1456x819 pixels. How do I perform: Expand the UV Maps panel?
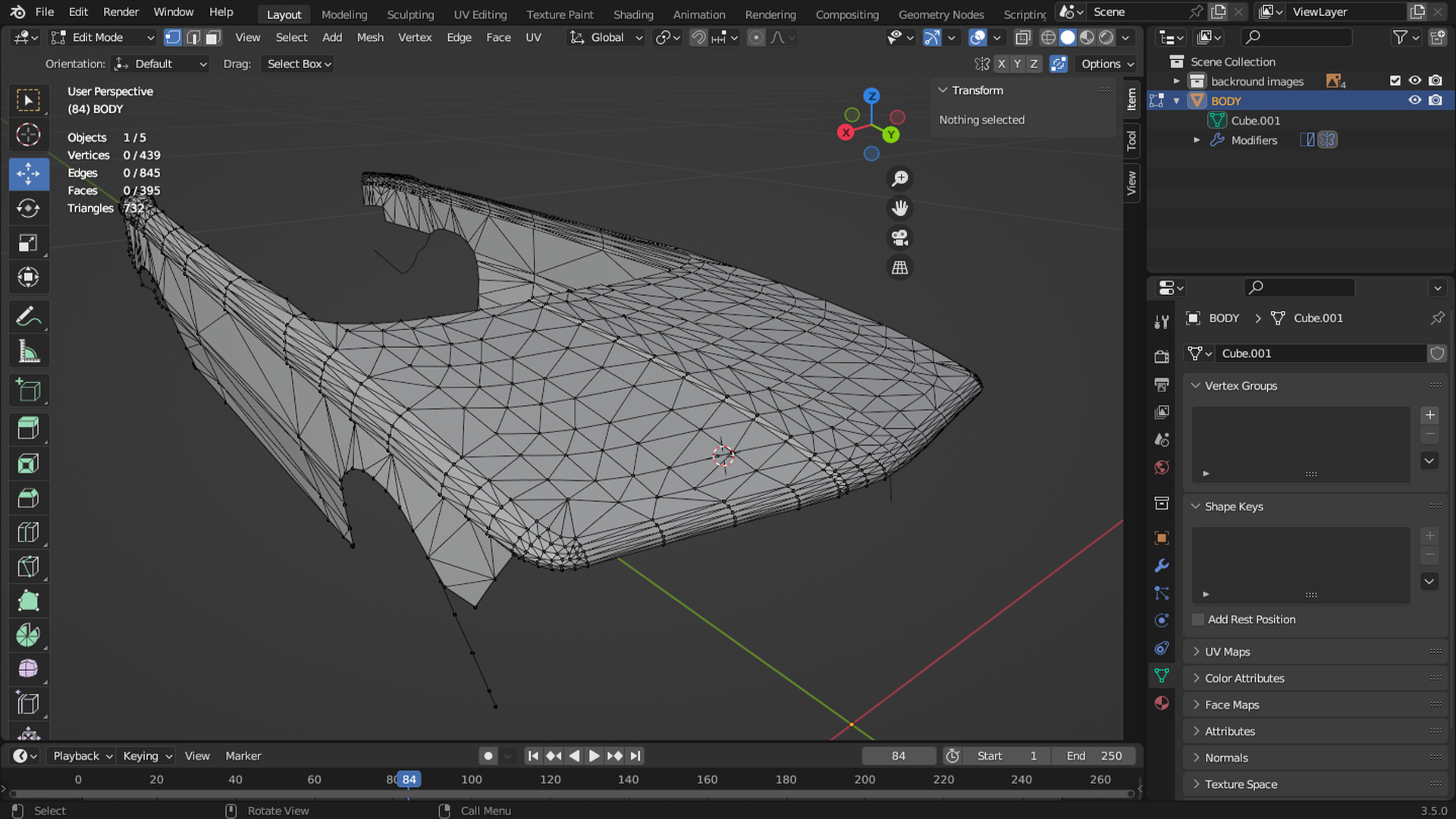tap(1227, 651)
